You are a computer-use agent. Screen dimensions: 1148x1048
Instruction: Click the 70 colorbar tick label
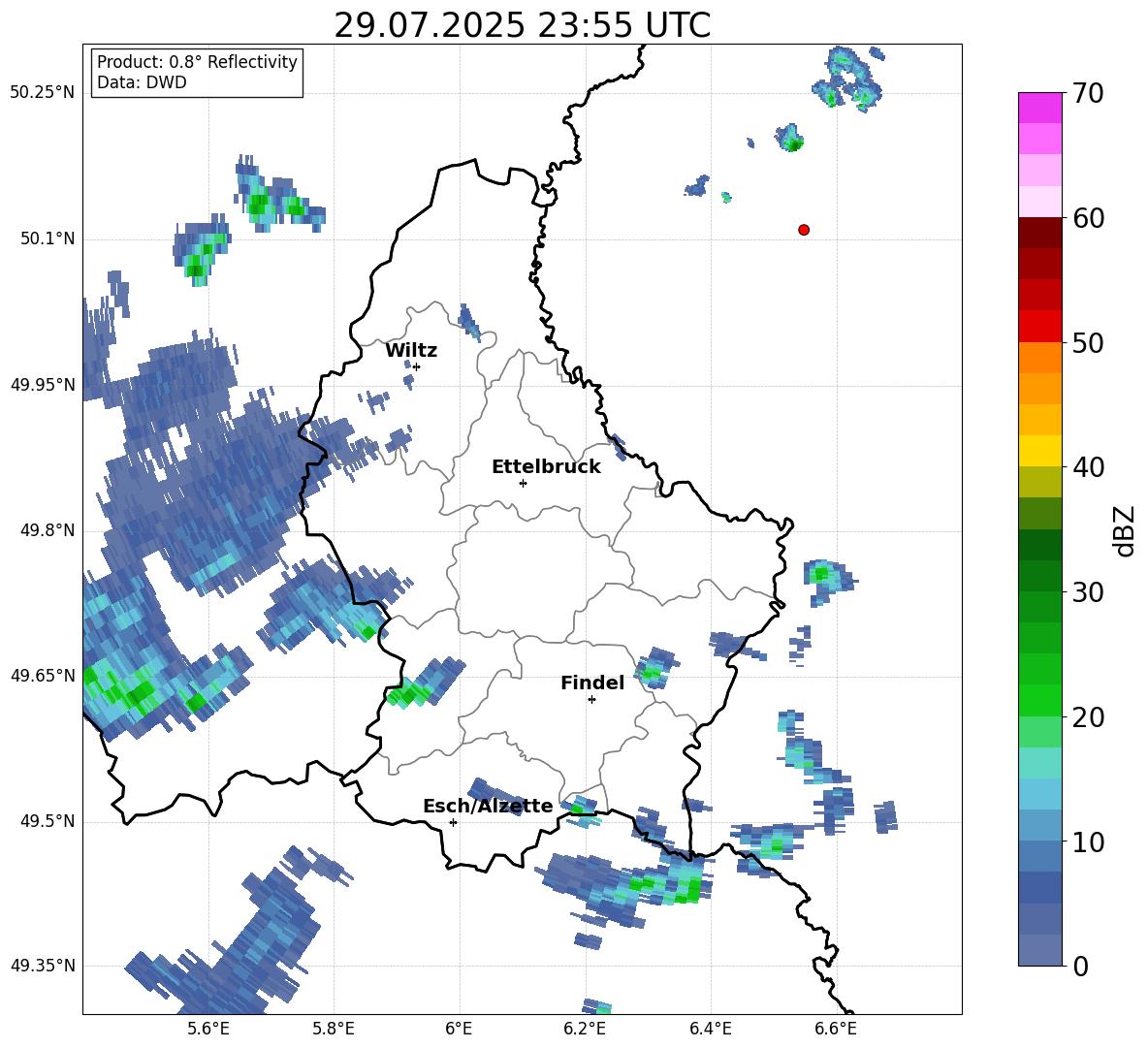pos(1088,93)
